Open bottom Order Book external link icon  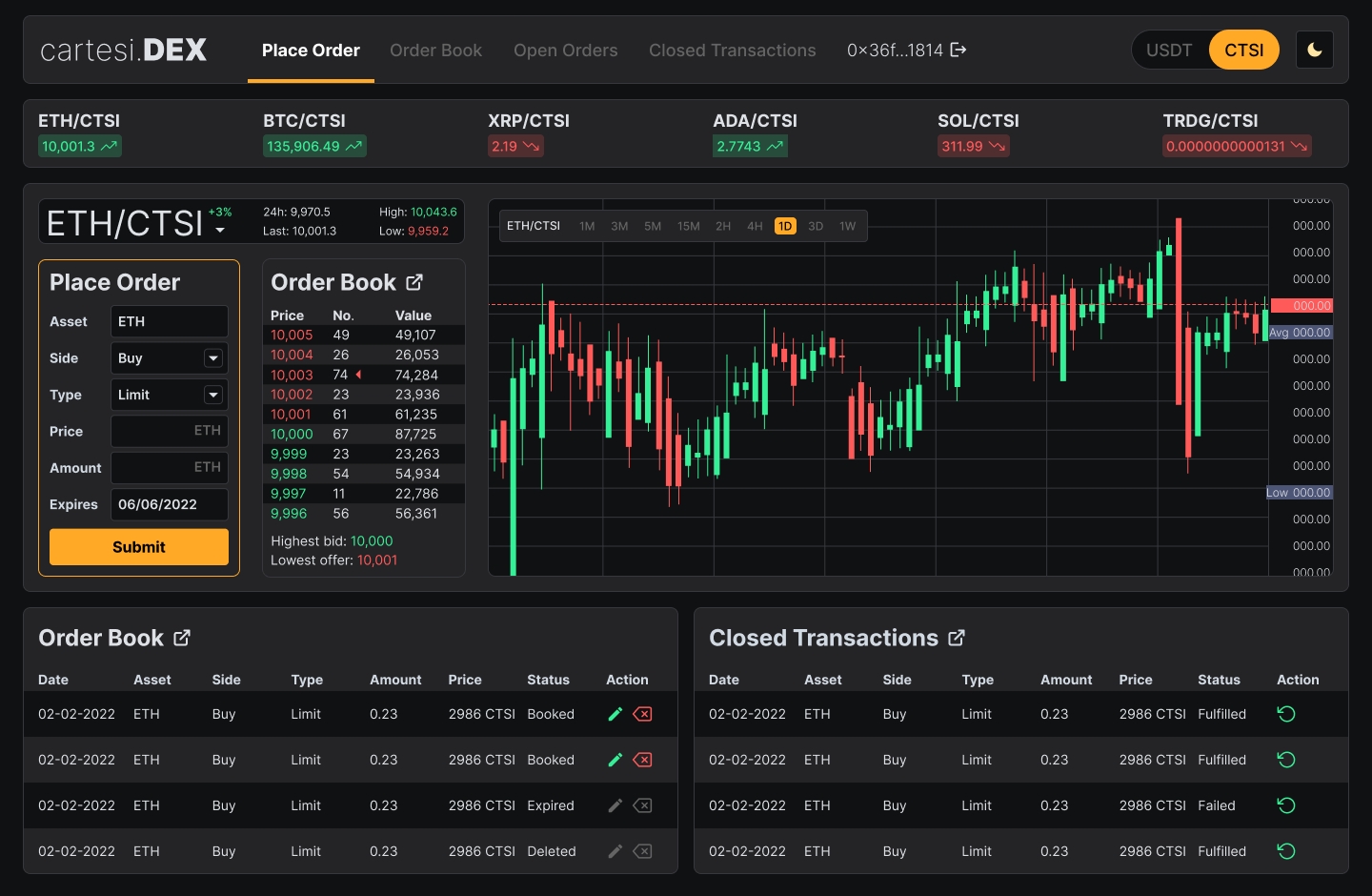[182, 638]
